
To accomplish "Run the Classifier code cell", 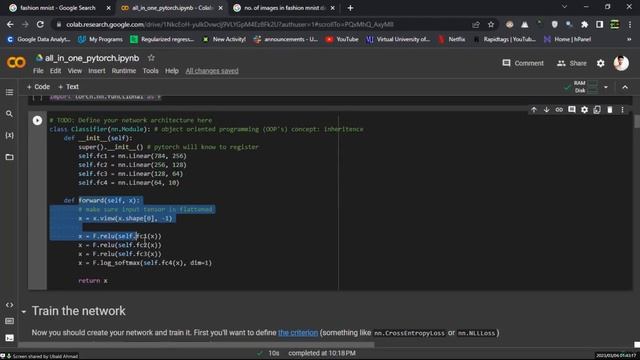I will click(x=37, y=120).
